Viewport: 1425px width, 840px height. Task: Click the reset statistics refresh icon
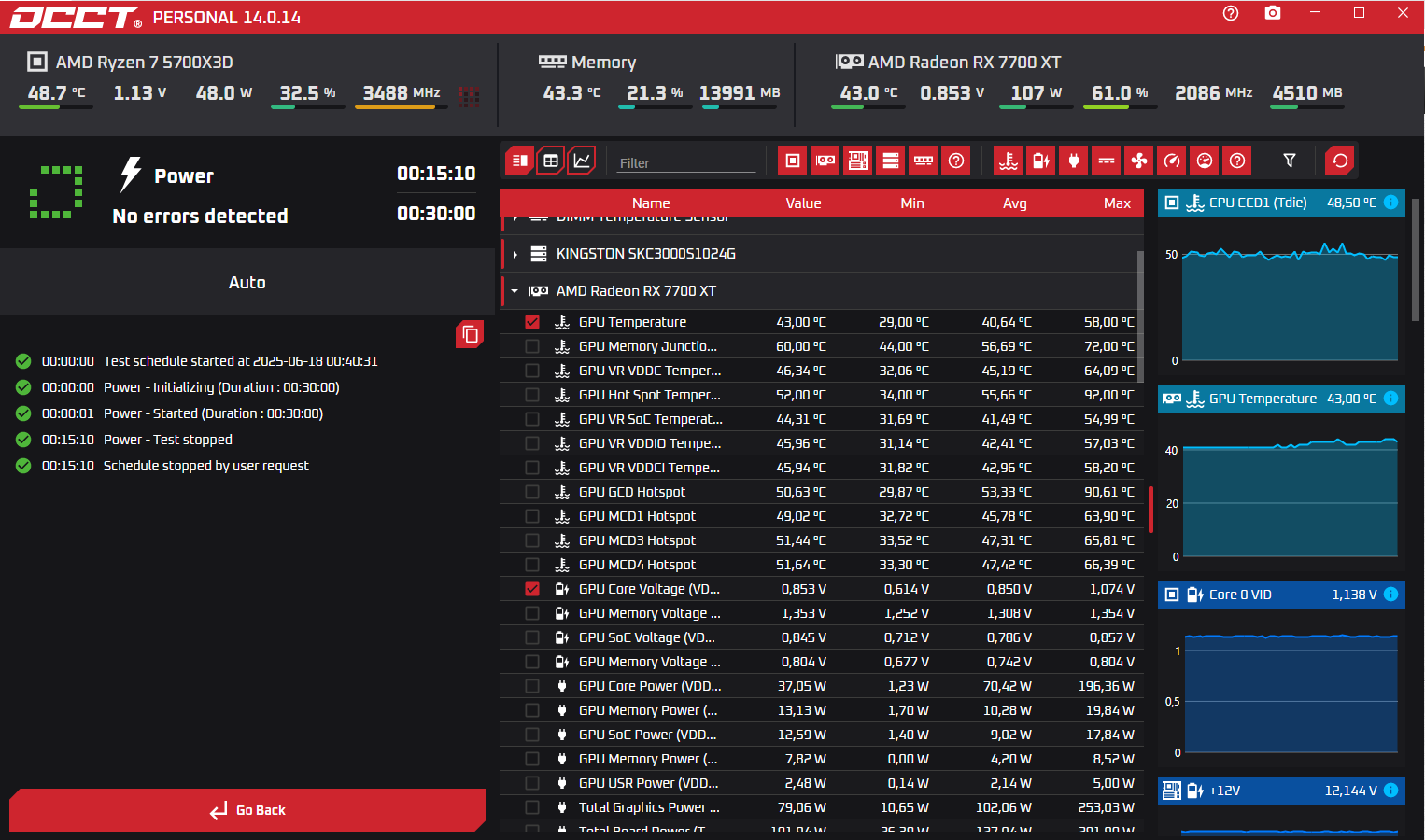click(1340, 161)
